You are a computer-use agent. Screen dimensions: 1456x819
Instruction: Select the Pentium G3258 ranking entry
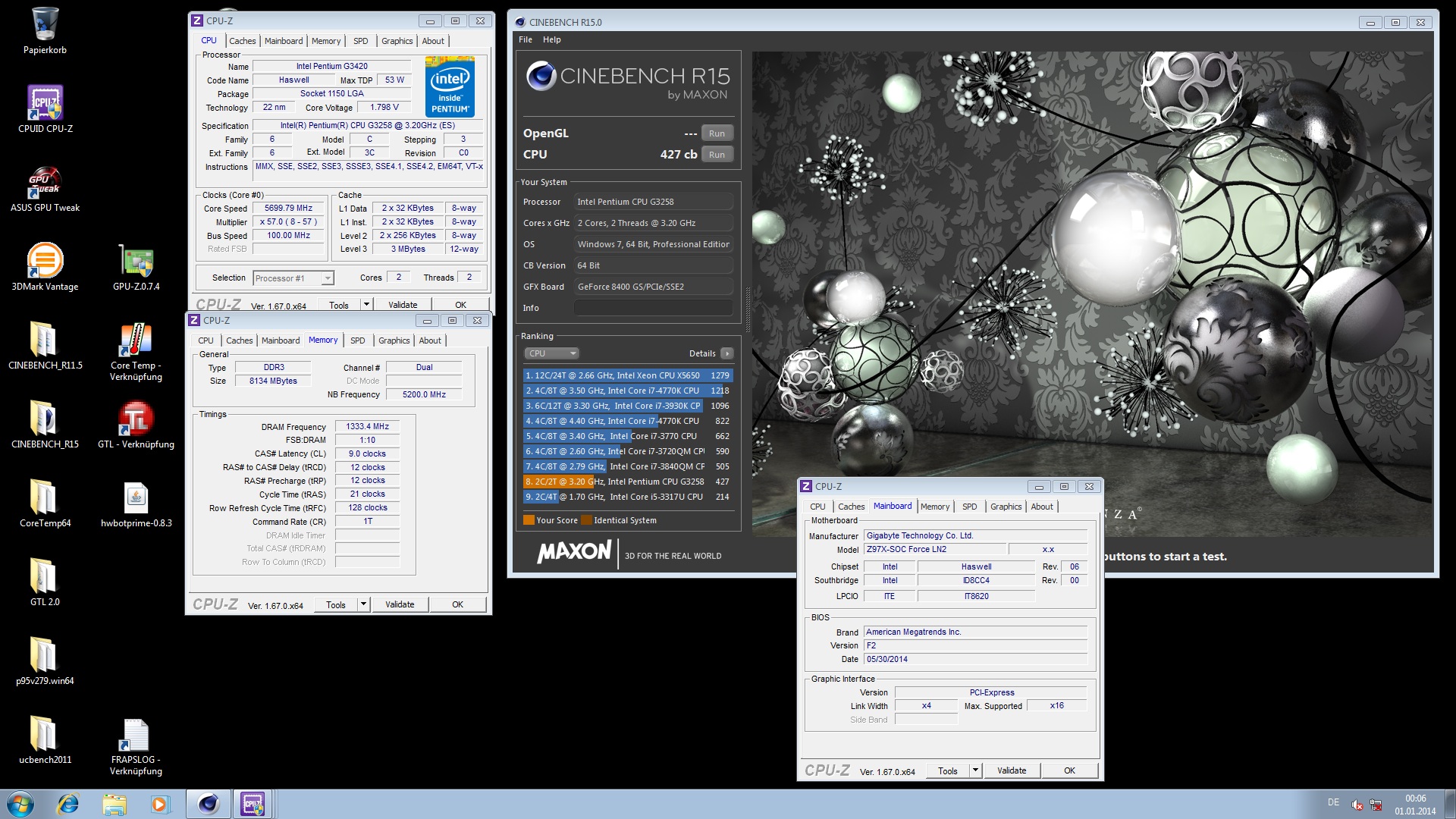click(x=627, y=482)
